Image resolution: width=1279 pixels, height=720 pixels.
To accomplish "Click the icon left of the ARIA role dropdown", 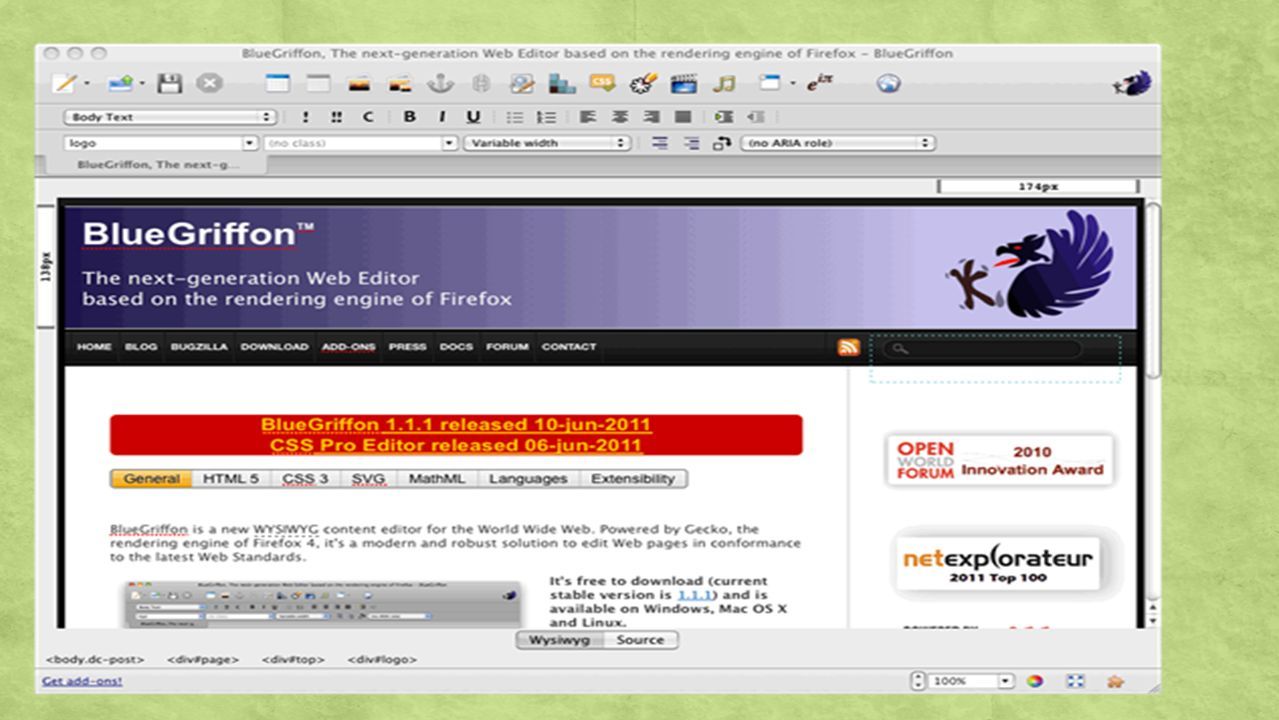I will pos(722,143).
